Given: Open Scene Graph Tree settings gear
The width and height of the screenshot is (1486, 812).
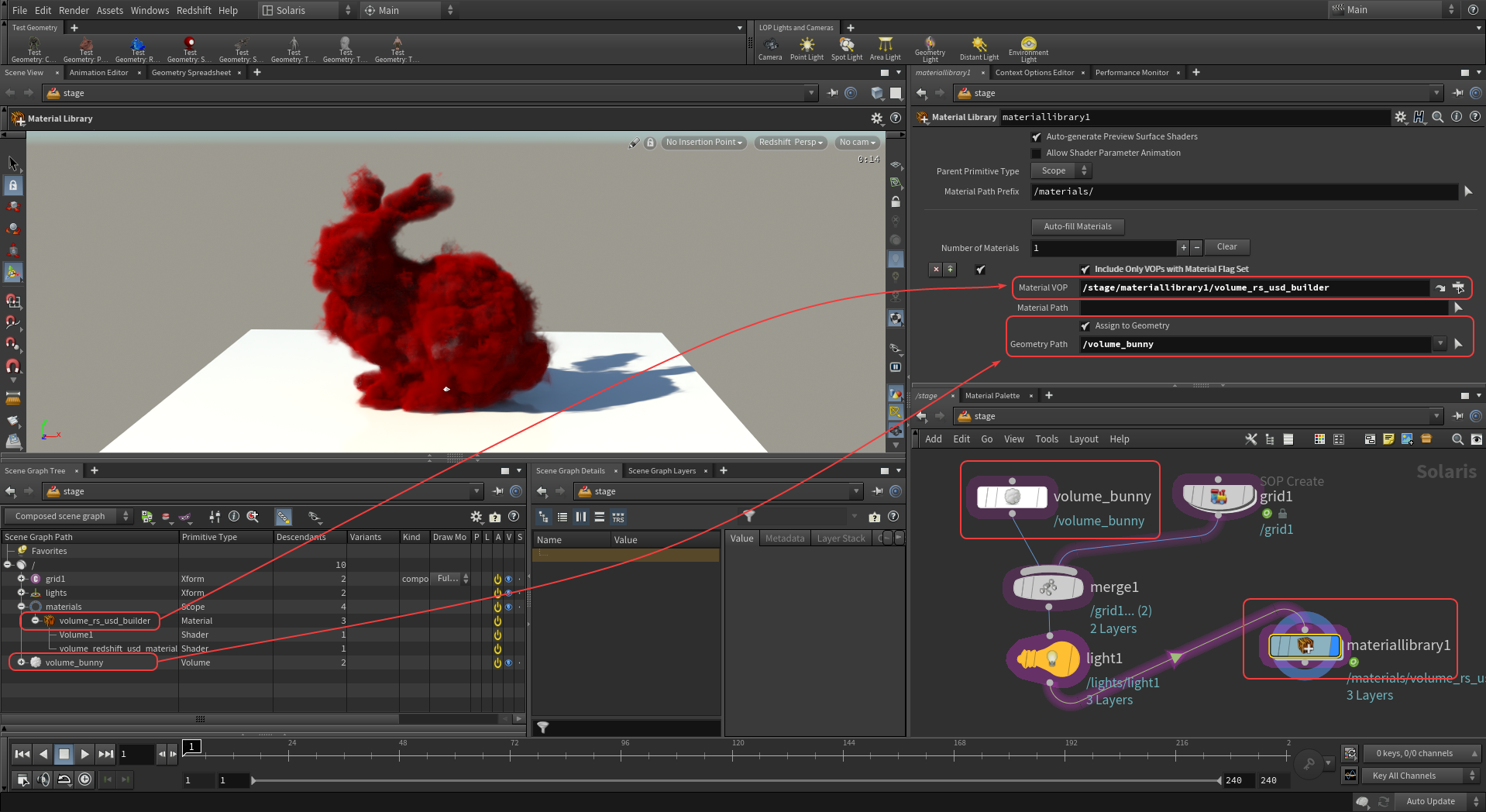Looking at the screenshot, I should 476,517.
